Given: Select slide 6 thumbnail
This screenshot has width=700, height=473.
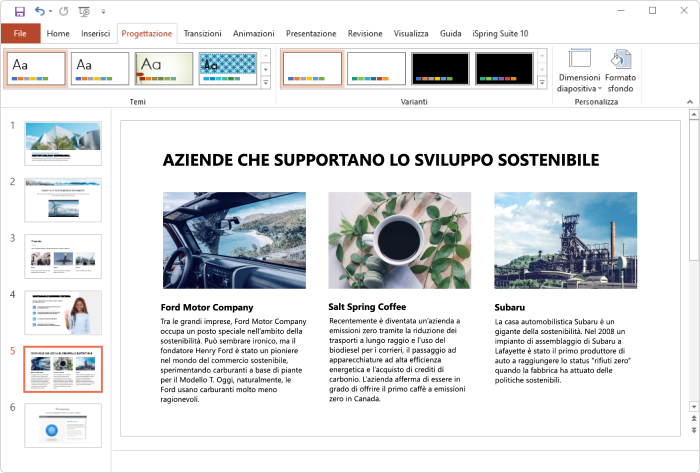Looking at the screenshot, I should coord(63,425).
